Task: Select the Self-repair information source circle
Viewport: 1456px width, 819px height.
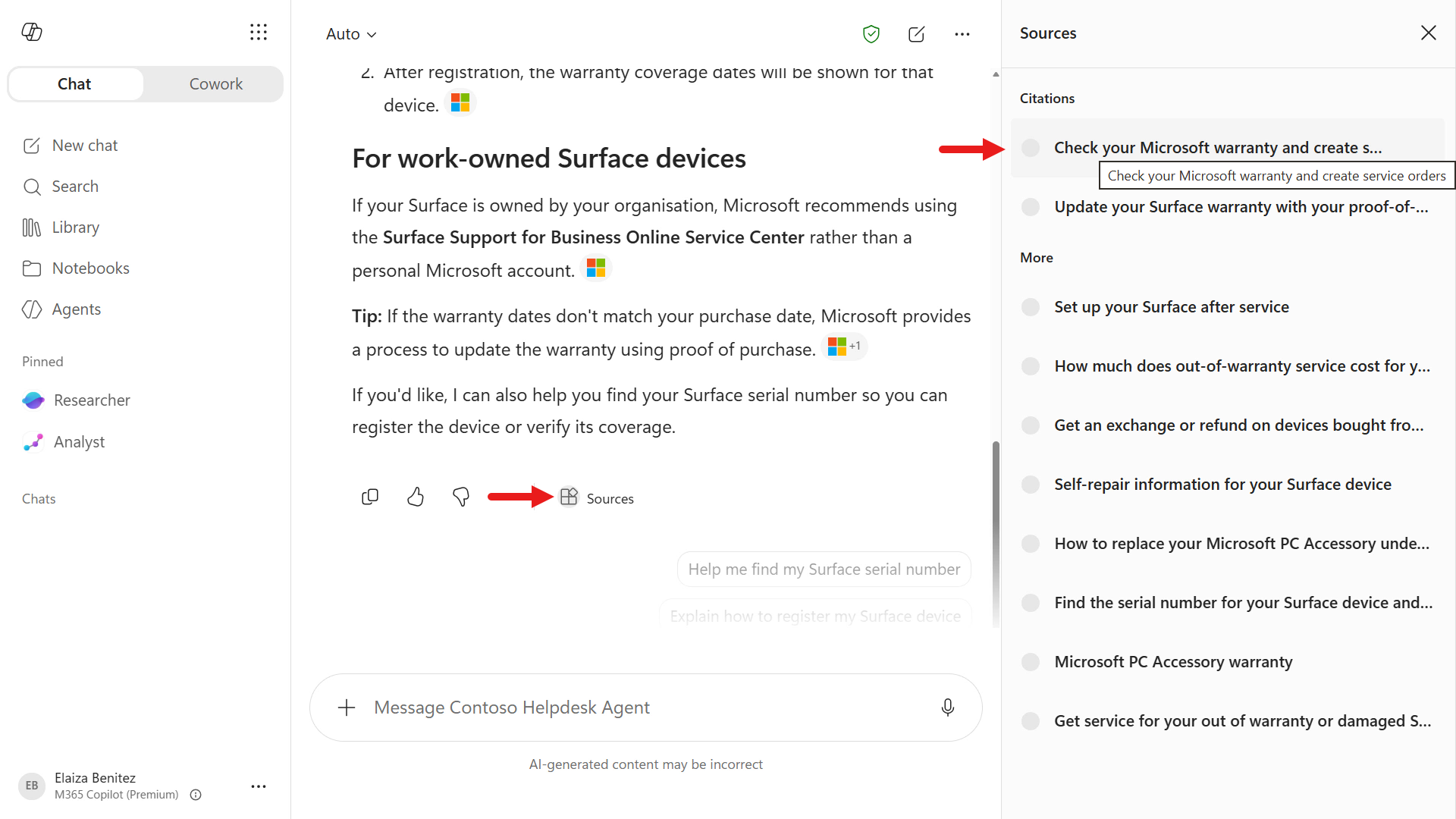Action: coord(1031,485)
